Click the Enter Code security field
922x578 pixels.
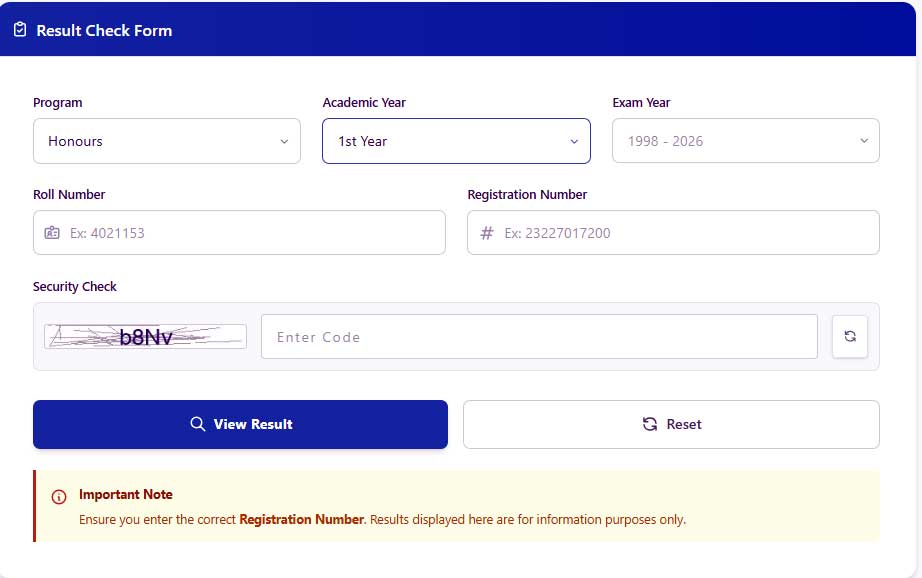coord(539,336)
